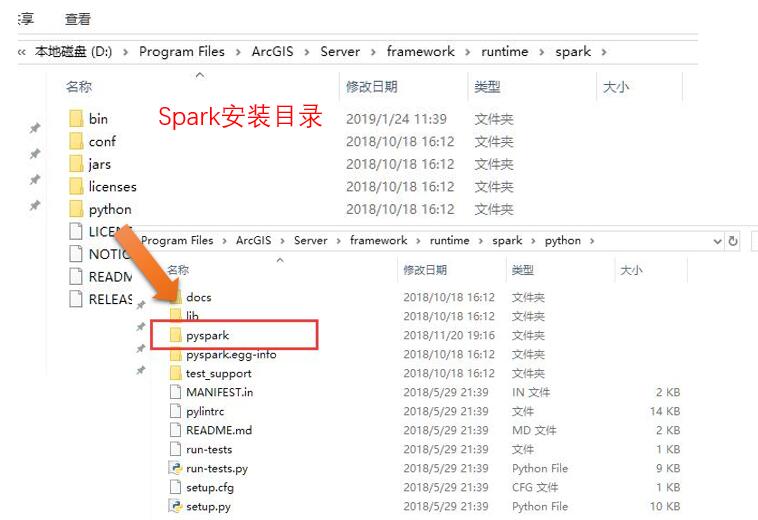Expand the hidden path chevron before 本地磁盘
758x520 pixels.
click(x=22, y=52)
